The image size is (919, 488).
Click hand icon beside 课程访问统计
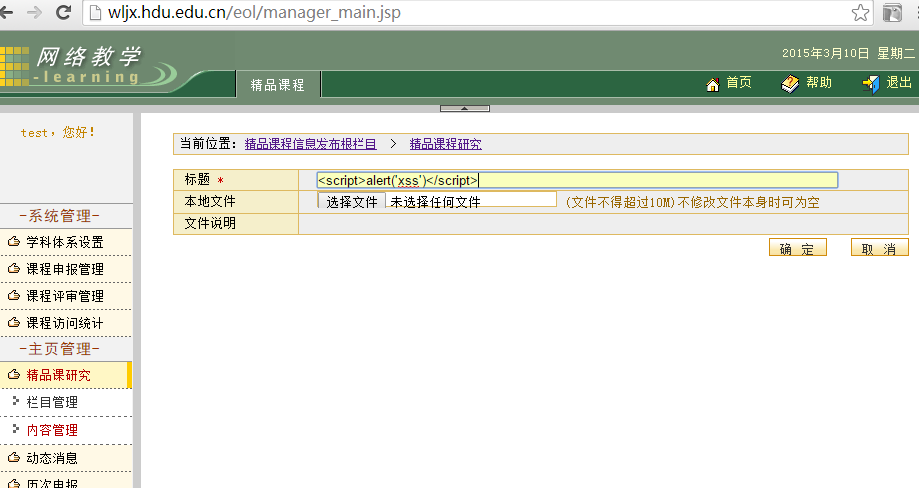click(13, 322)
